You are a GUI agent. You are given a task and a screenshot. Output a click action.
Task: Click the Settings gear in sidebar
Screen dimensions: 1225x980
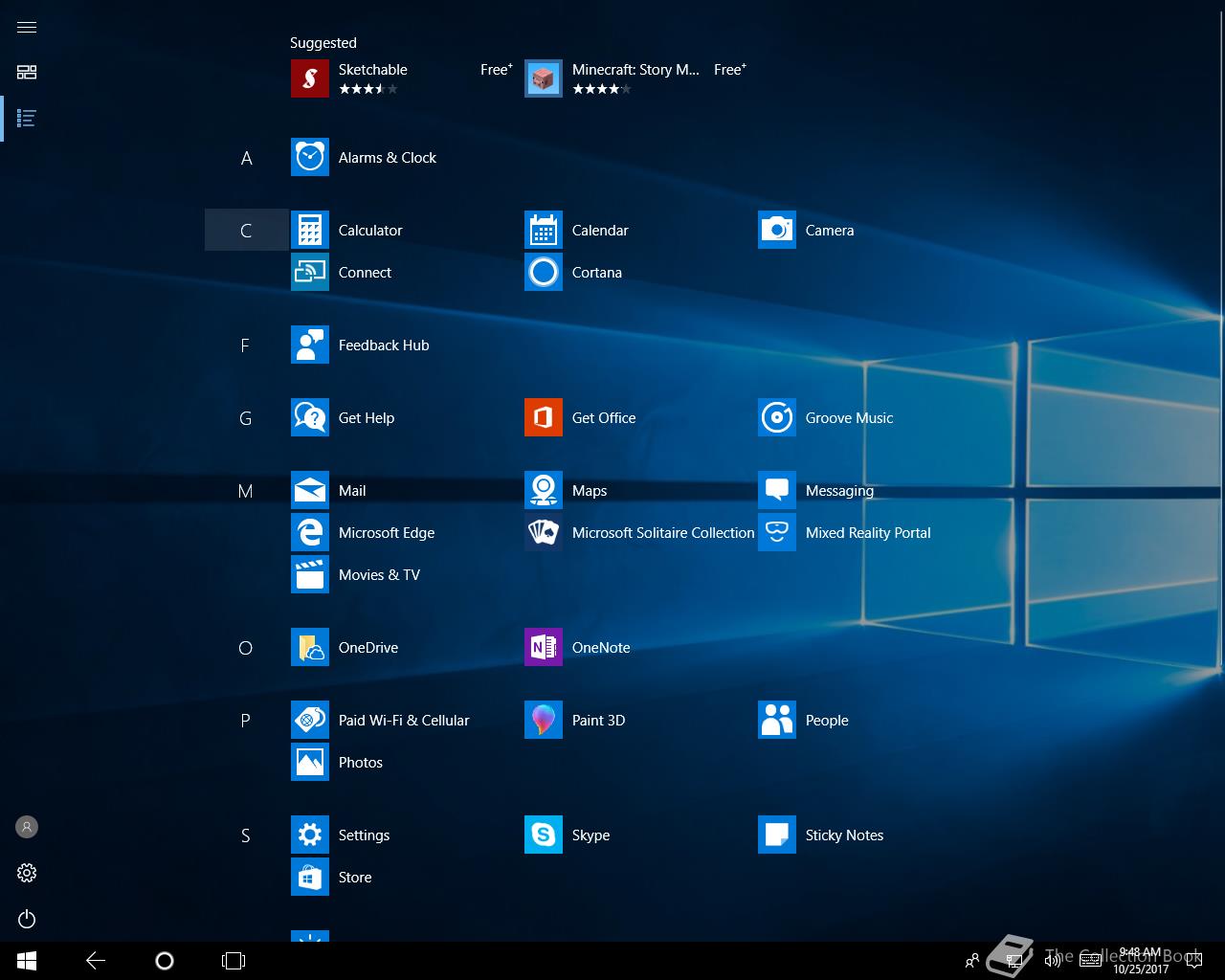[27, 873]
